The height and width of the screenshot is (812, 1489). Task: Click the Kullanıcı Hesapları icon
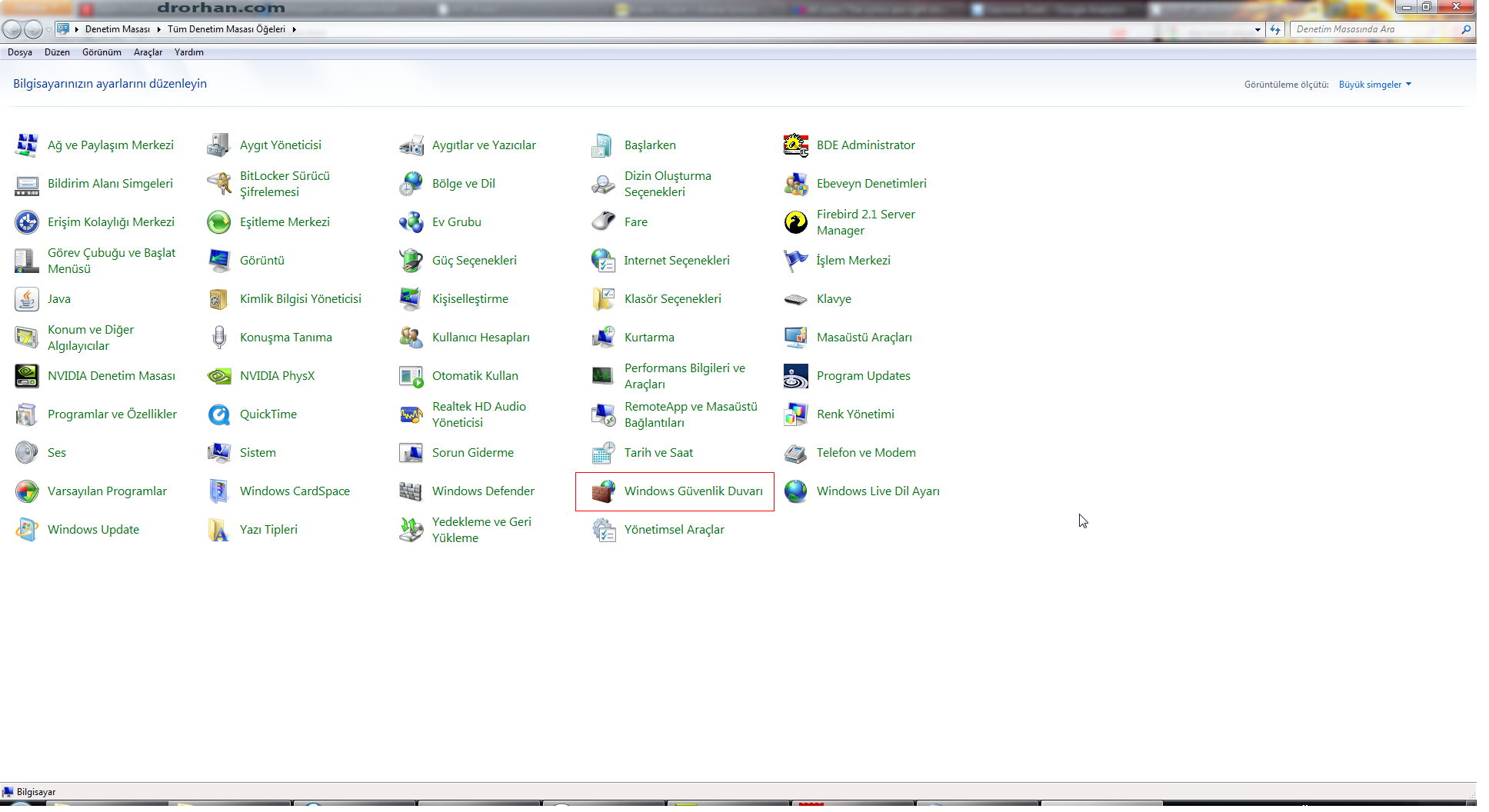click(411, 338)
